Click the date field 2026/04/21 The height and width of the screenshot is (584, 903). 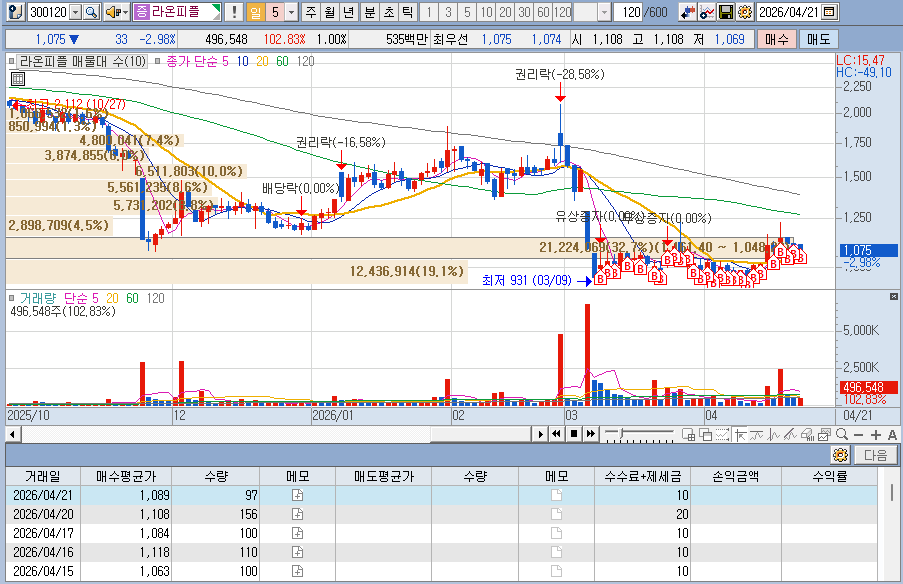(788, 12)
